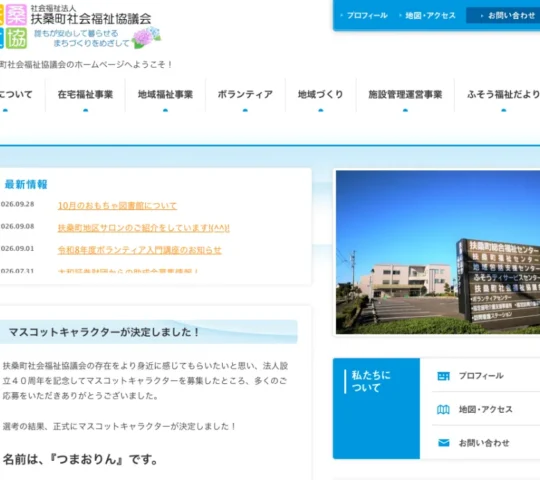540x480 pixels.
Task: Click the slogan 誰もが安心して暮らせる
Action: [x=76, y=33]
